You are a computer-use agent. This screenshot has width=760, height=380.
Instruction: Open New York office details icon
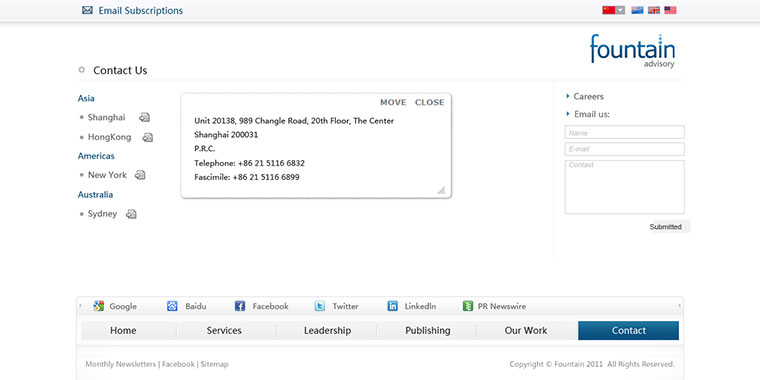(x=140, y=175)
